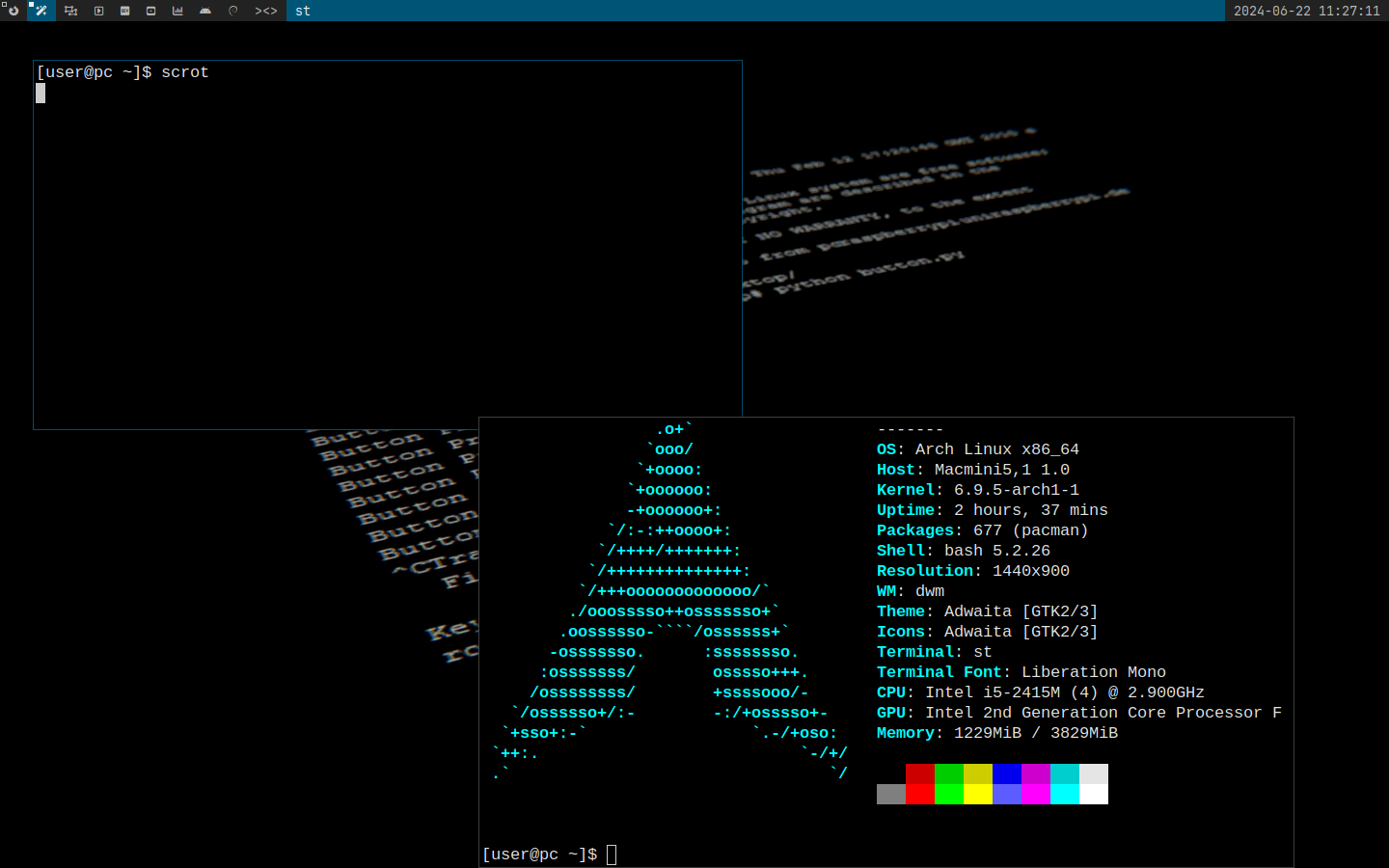The width and height of the screenshot is (1389, 868).
Task: Click the bright cyan swatch in bottom row
Action: click(1065, 794)
